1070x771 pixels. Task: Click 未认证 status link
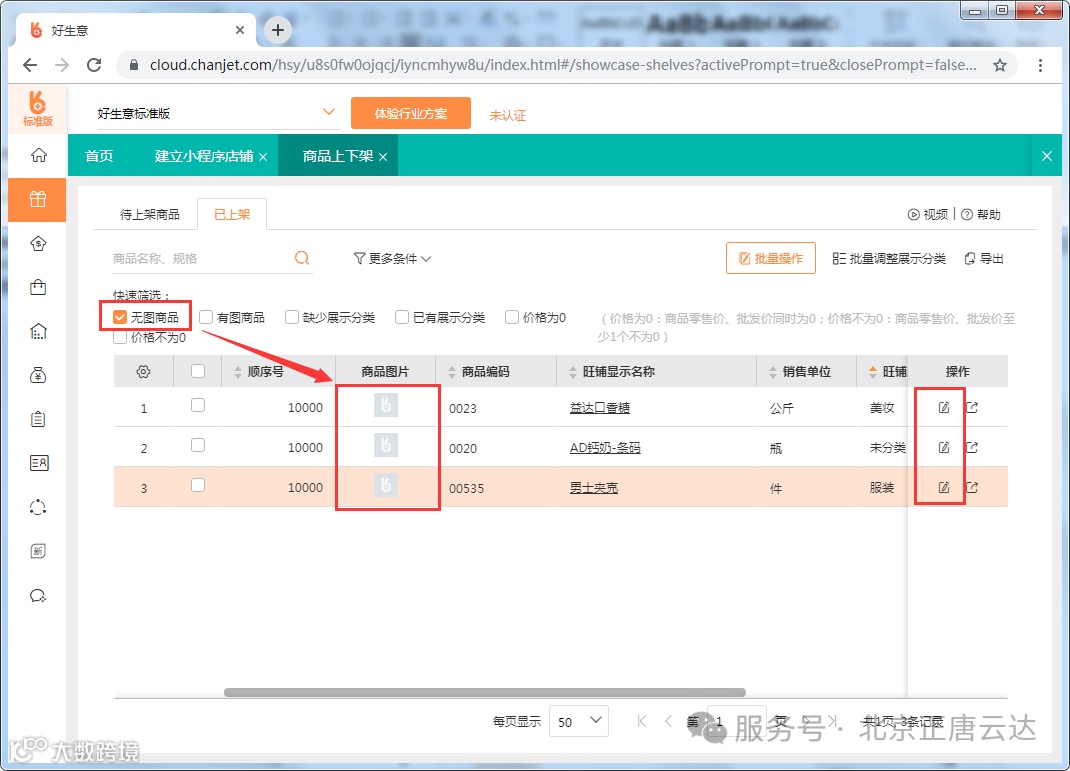tap(508, 115)
